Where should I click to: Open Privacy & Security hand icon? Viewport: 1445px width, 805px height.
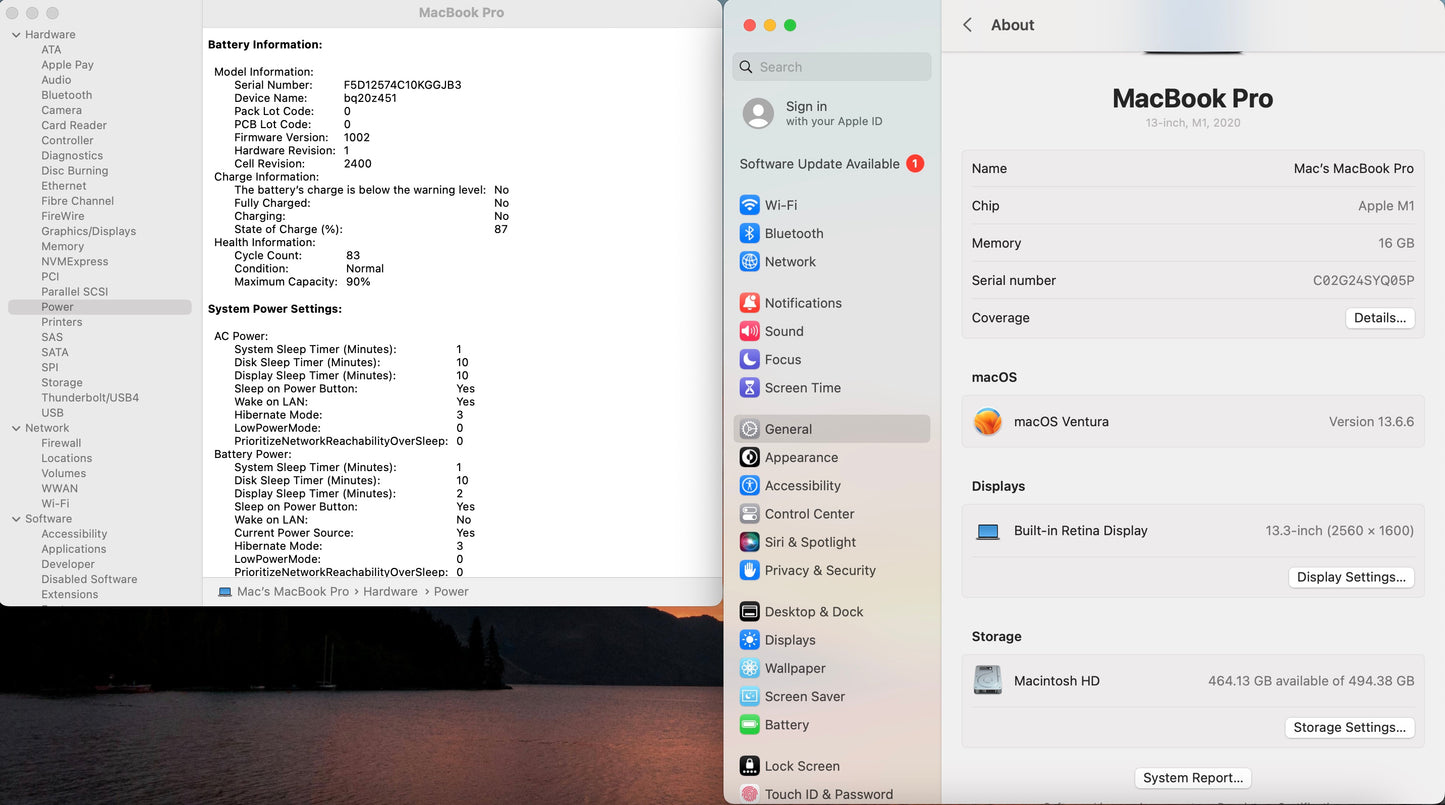tap(749, 570)
